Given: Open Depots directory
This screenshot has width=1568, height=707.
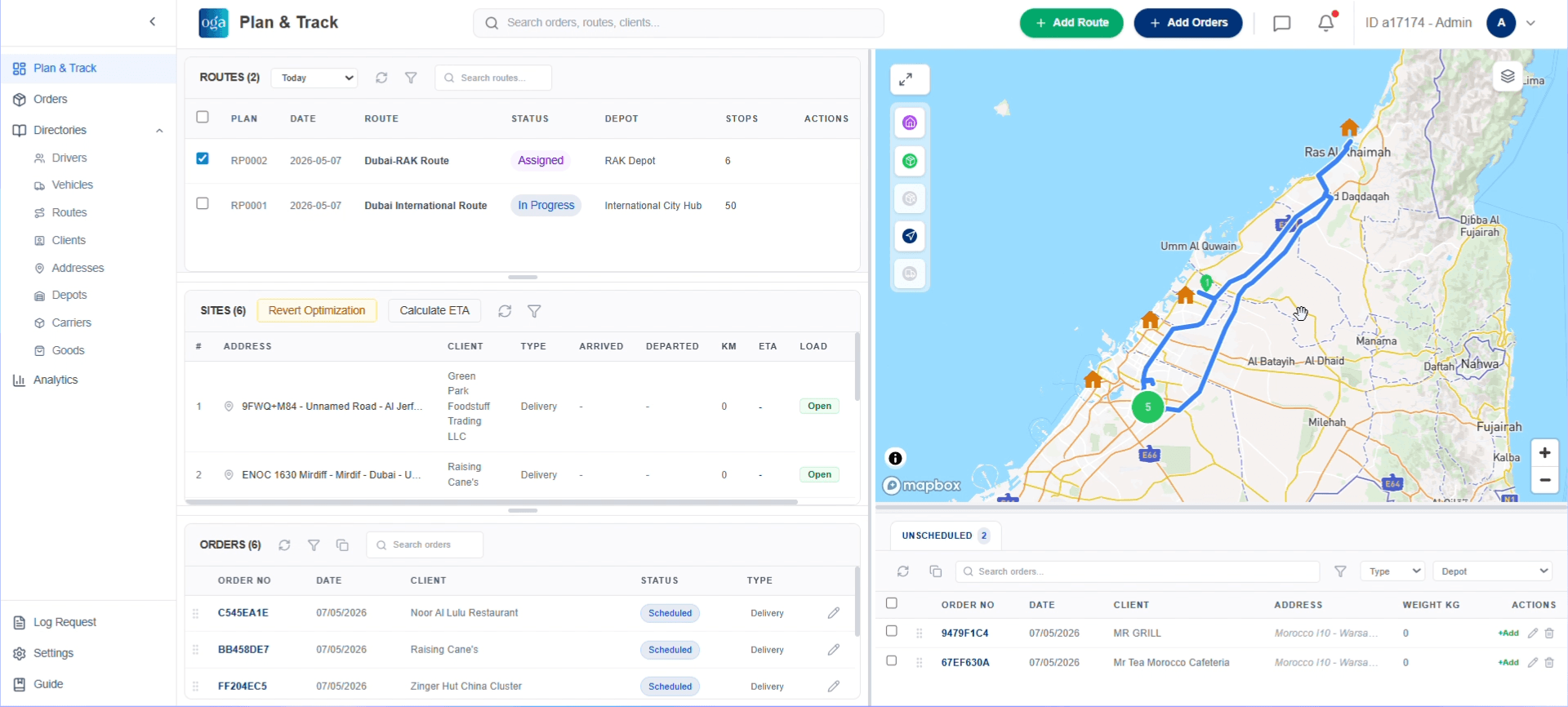Looking at the screenshot, I should pos(69,296).
